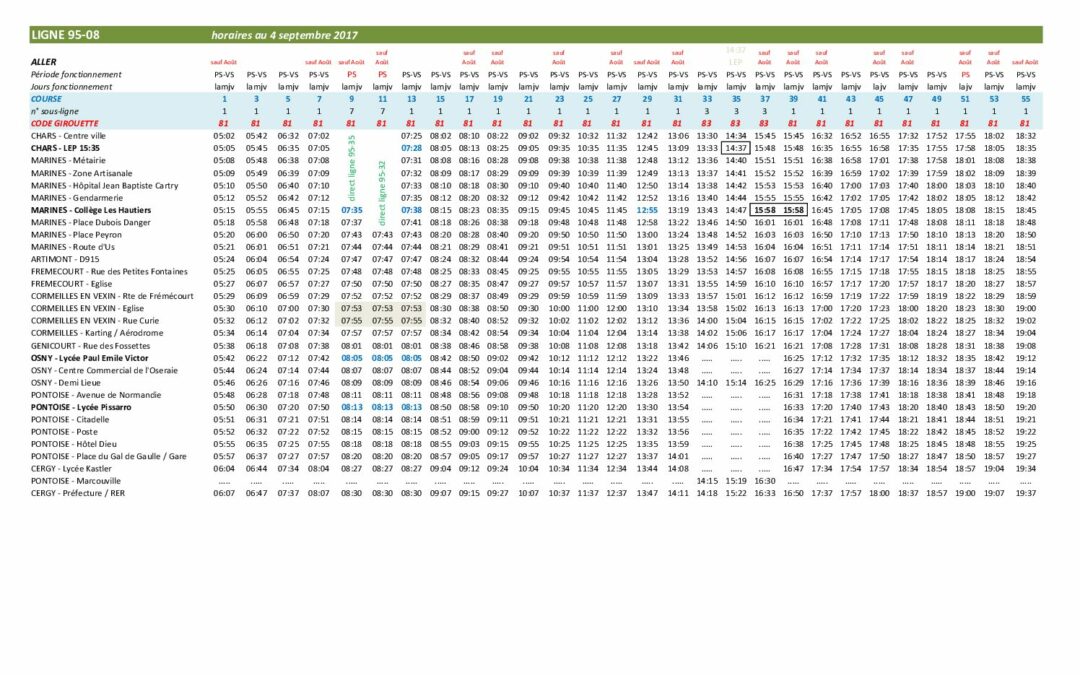Click the blue COURSE row label
Image resolution: width=1080 pixels, height=675 pixels.
tap(46, 99)
